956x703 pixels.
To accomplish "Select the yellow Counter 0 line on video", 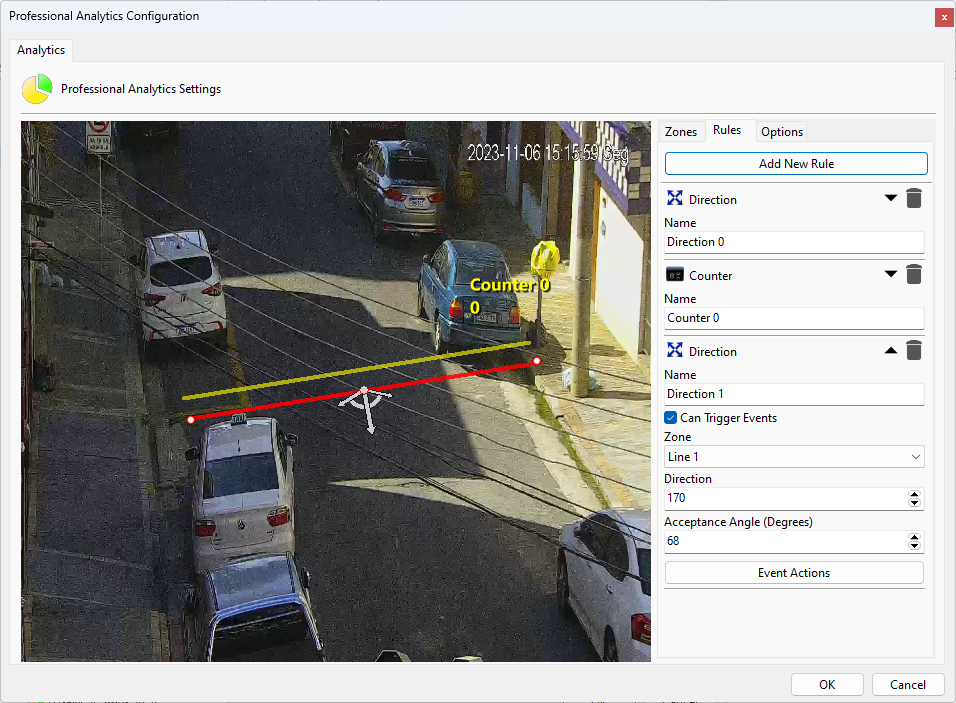I will tap(356, 371).
